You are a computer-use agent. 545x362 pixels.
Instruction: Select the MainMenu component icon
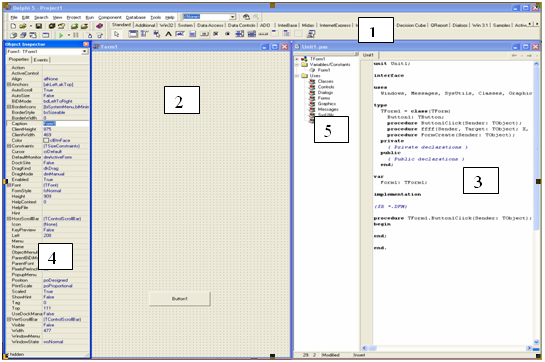click(145, 34)
